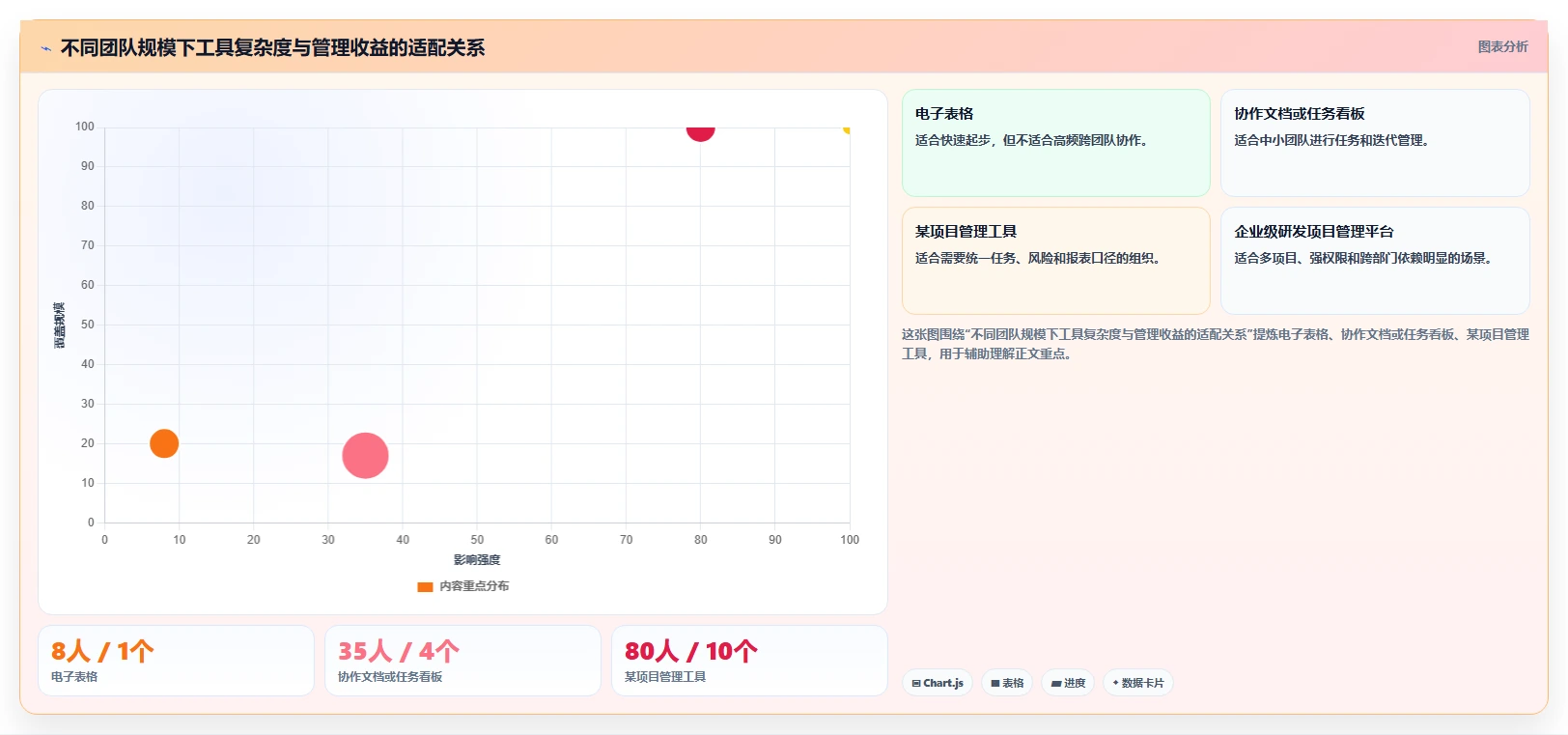Click the chart summary paragraph text
This screenshot has height=735, width=1568.
click(x=1216, y=344)
